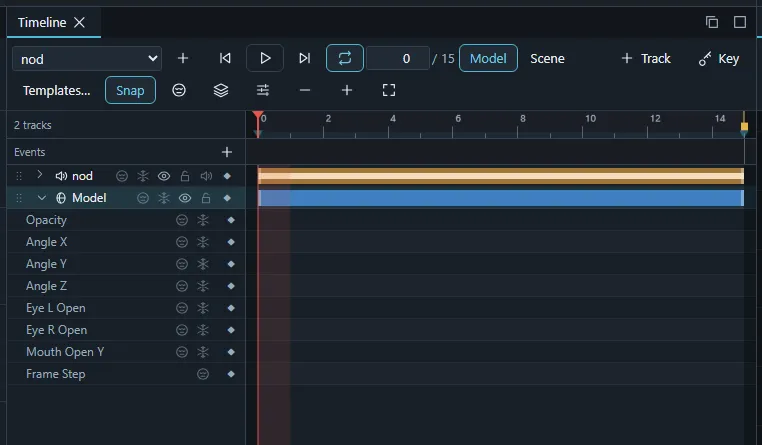Click the layers stack icon
The width and height of the screenshot is (762, 445).
coord(221,90)
